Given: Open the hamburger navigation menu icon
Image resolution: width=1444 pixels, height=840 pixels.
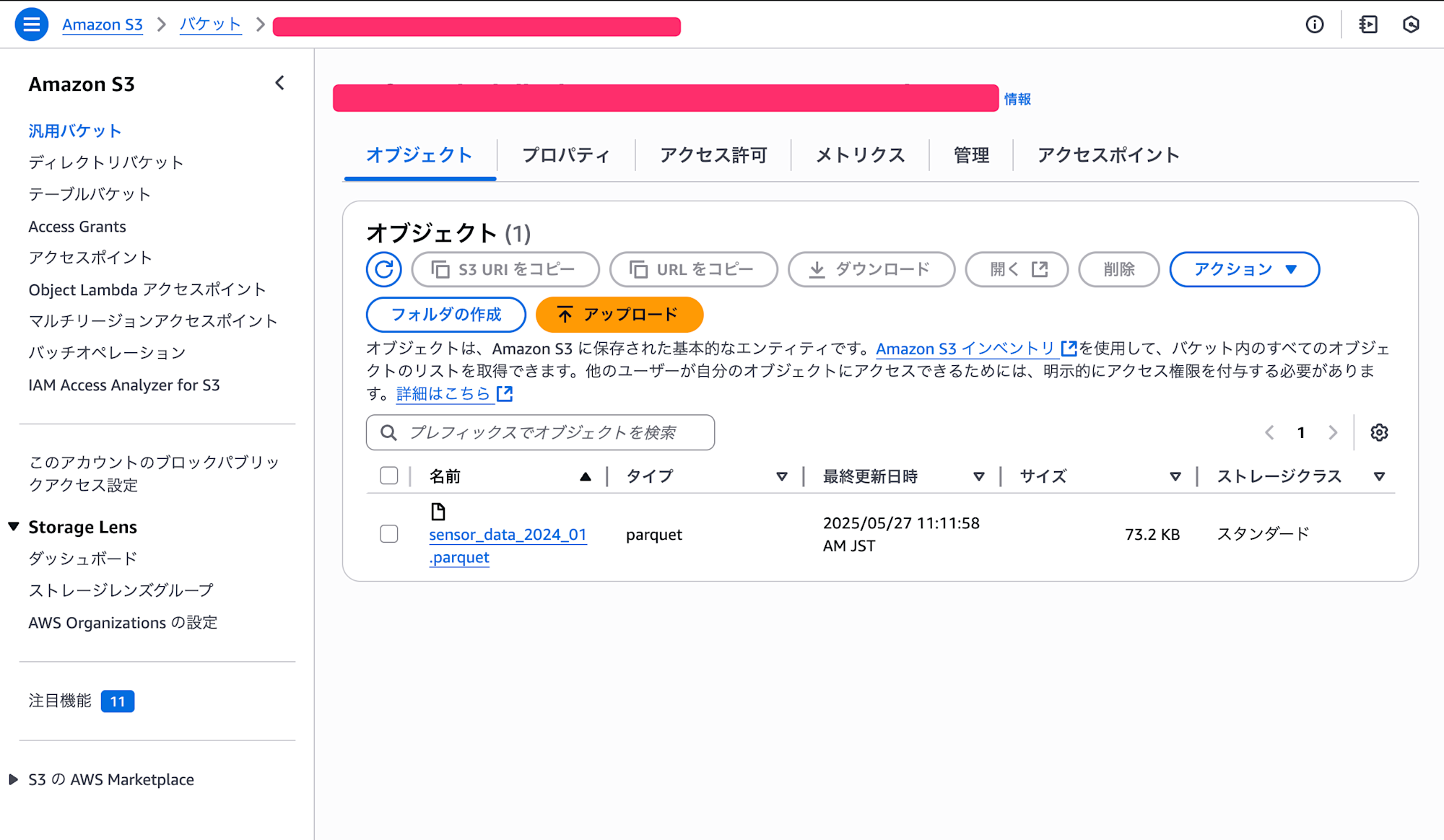Looking at the screenshot, I should [31, 25].
